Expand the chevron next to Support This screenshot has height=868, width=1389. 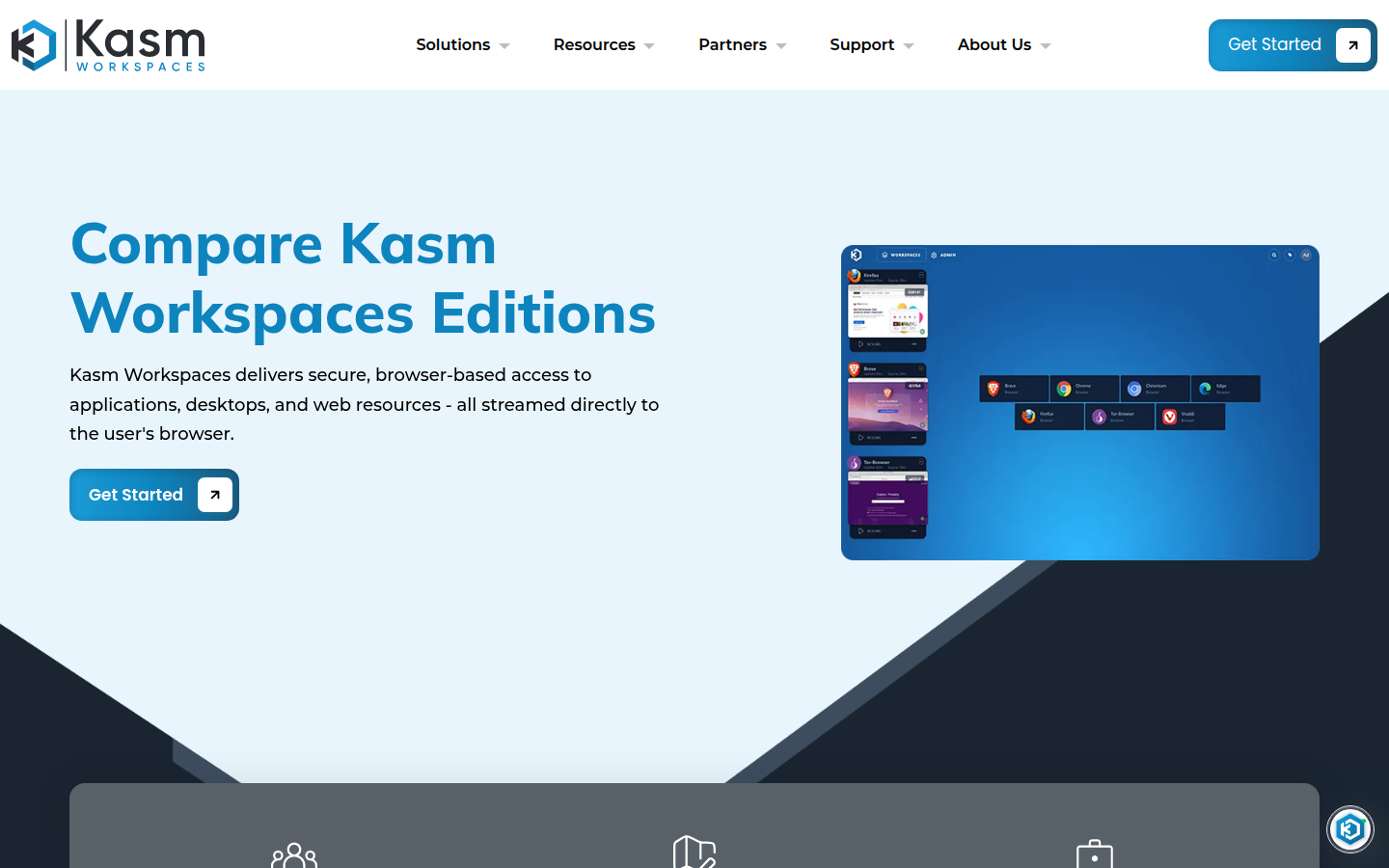tap(909, 46)
